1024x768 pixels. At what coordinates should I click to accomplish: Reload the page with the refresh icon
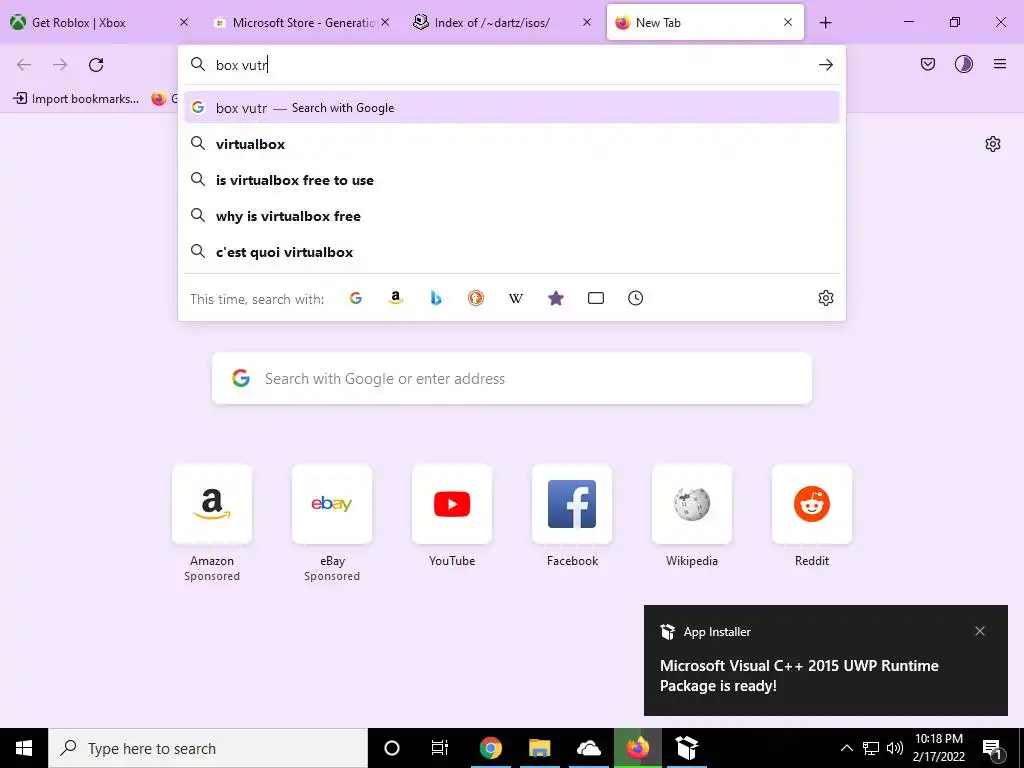click(96, 64)
